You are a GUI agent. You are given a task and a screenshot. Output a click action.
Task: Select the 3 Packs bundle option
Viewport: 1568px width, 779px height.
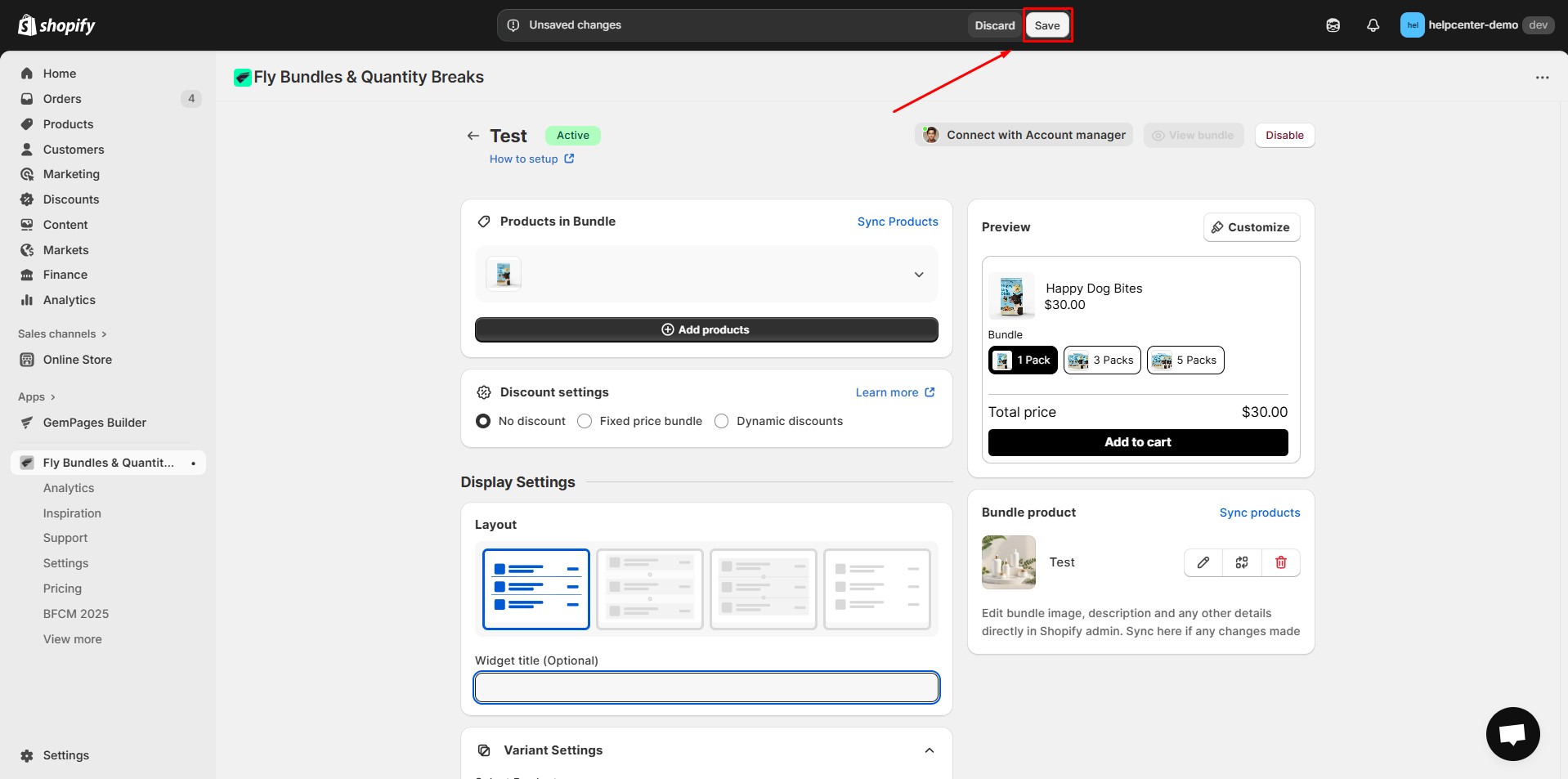[x=1101, y=360]
